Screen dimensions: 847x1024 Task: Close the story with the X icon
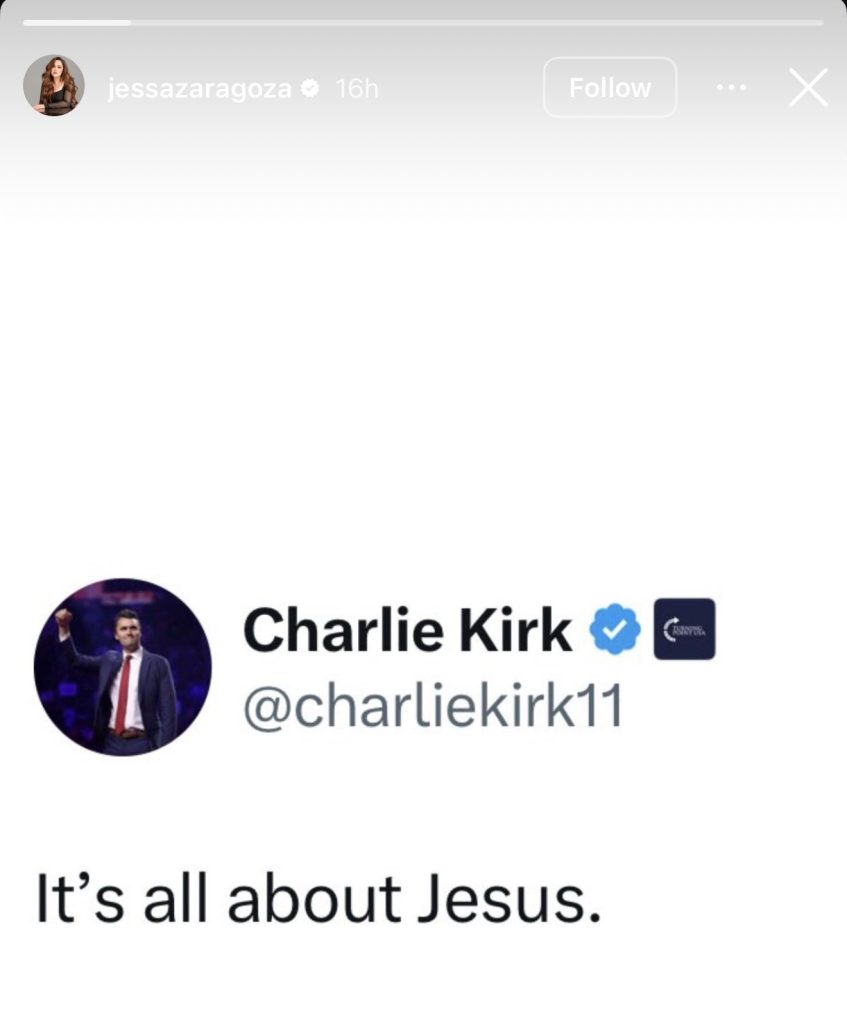808,88
